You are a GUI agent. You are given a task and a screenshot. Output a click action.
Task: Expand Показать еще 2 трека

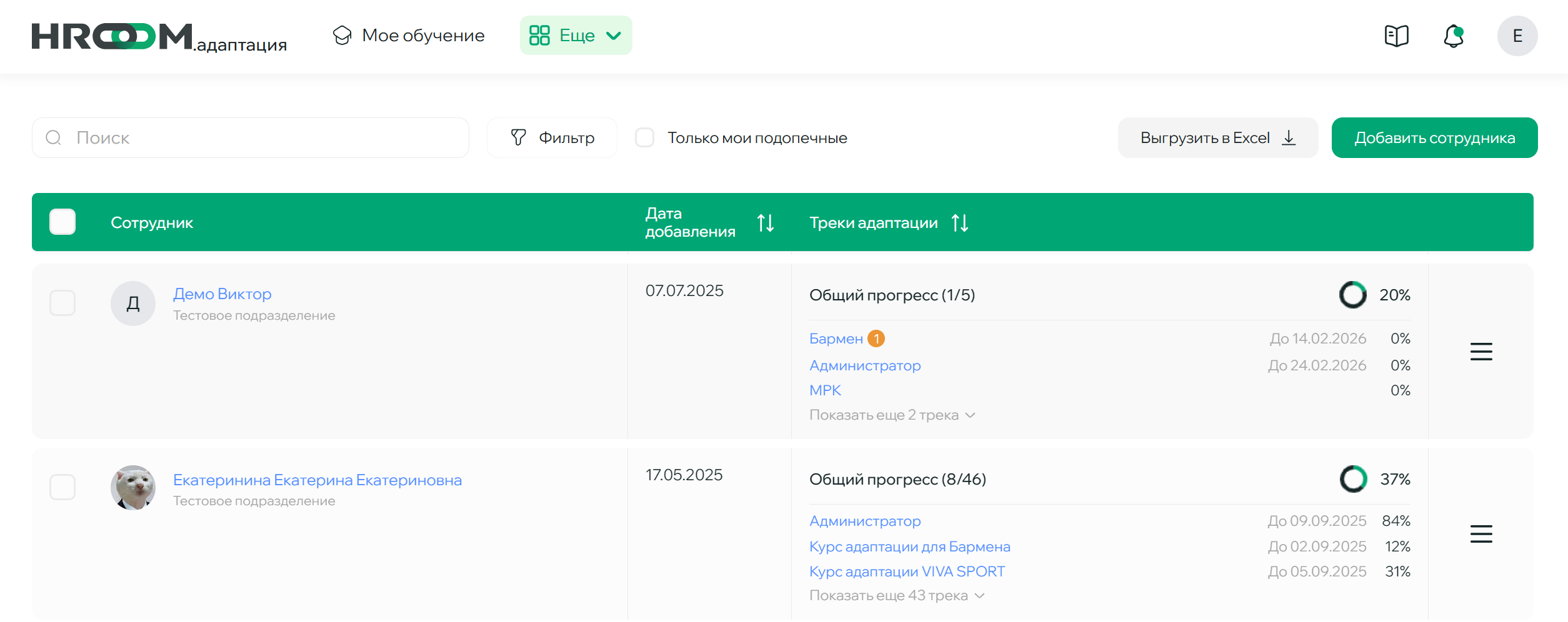pos(892,415)
